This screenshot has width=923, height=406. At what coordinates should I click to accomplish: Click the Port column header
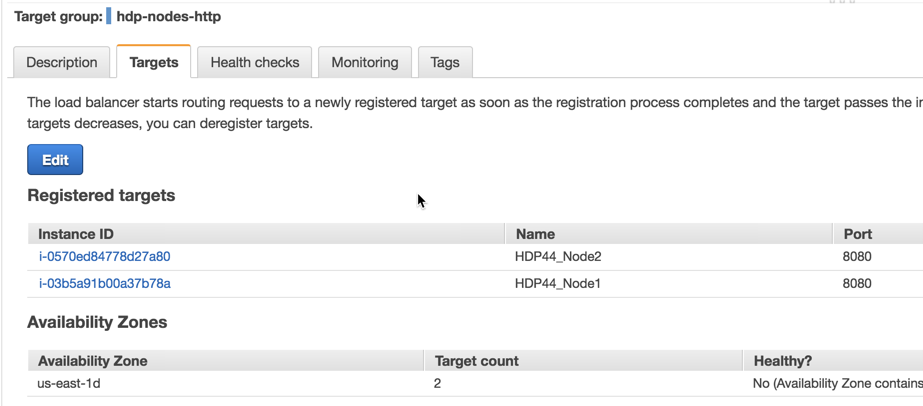pyautogui.click(x=857, y=234)
